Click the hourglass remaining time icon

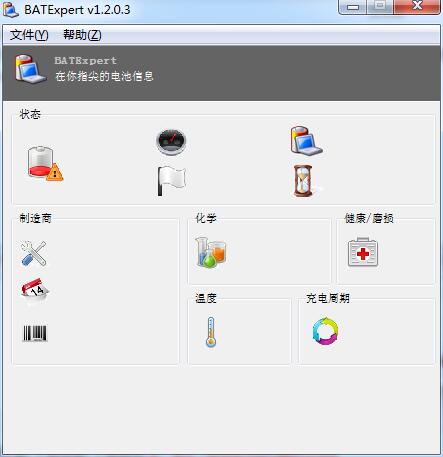(x=303, y=181)
